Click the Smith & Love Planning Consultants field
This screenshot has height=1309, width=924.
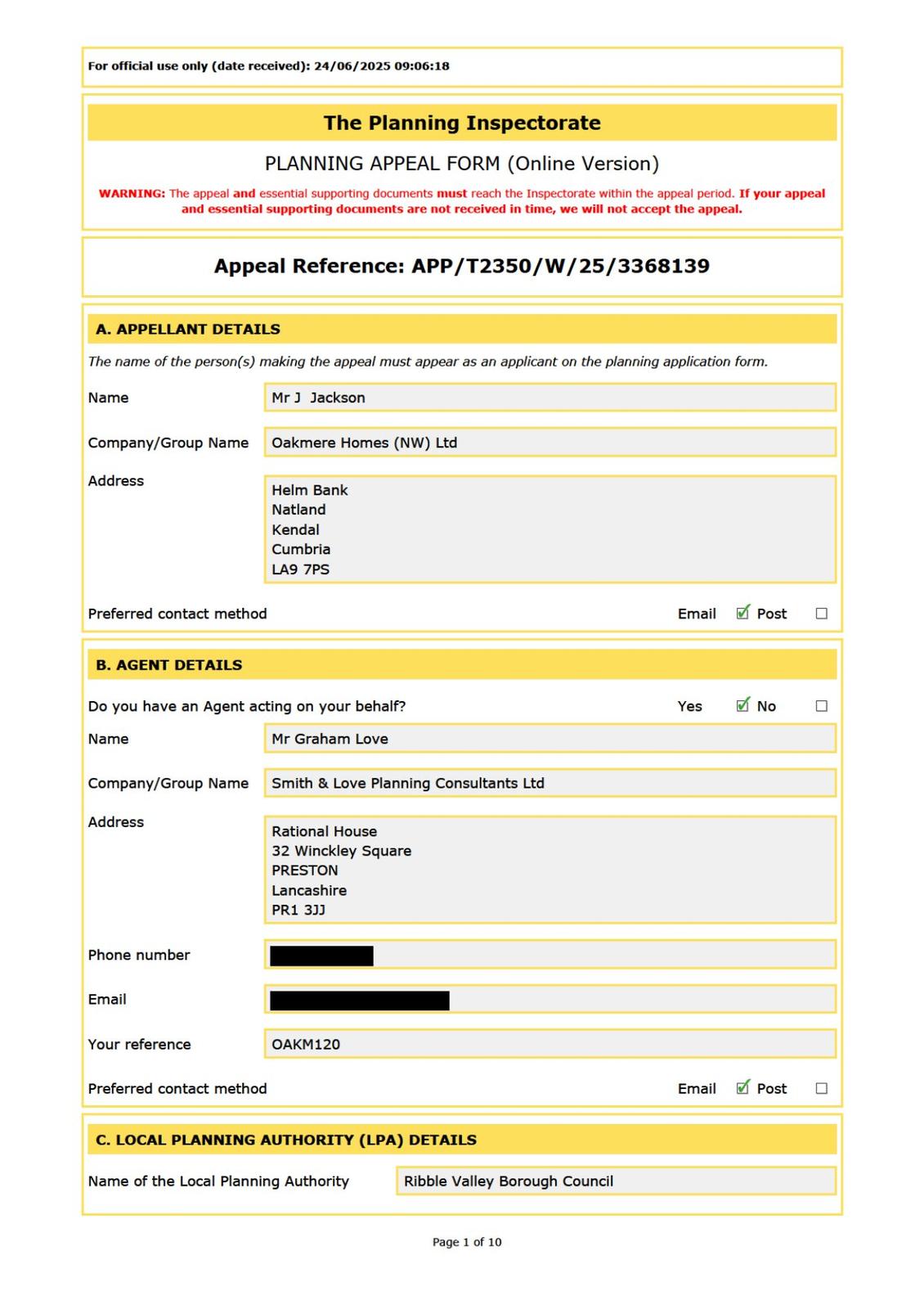pos(549,783)
